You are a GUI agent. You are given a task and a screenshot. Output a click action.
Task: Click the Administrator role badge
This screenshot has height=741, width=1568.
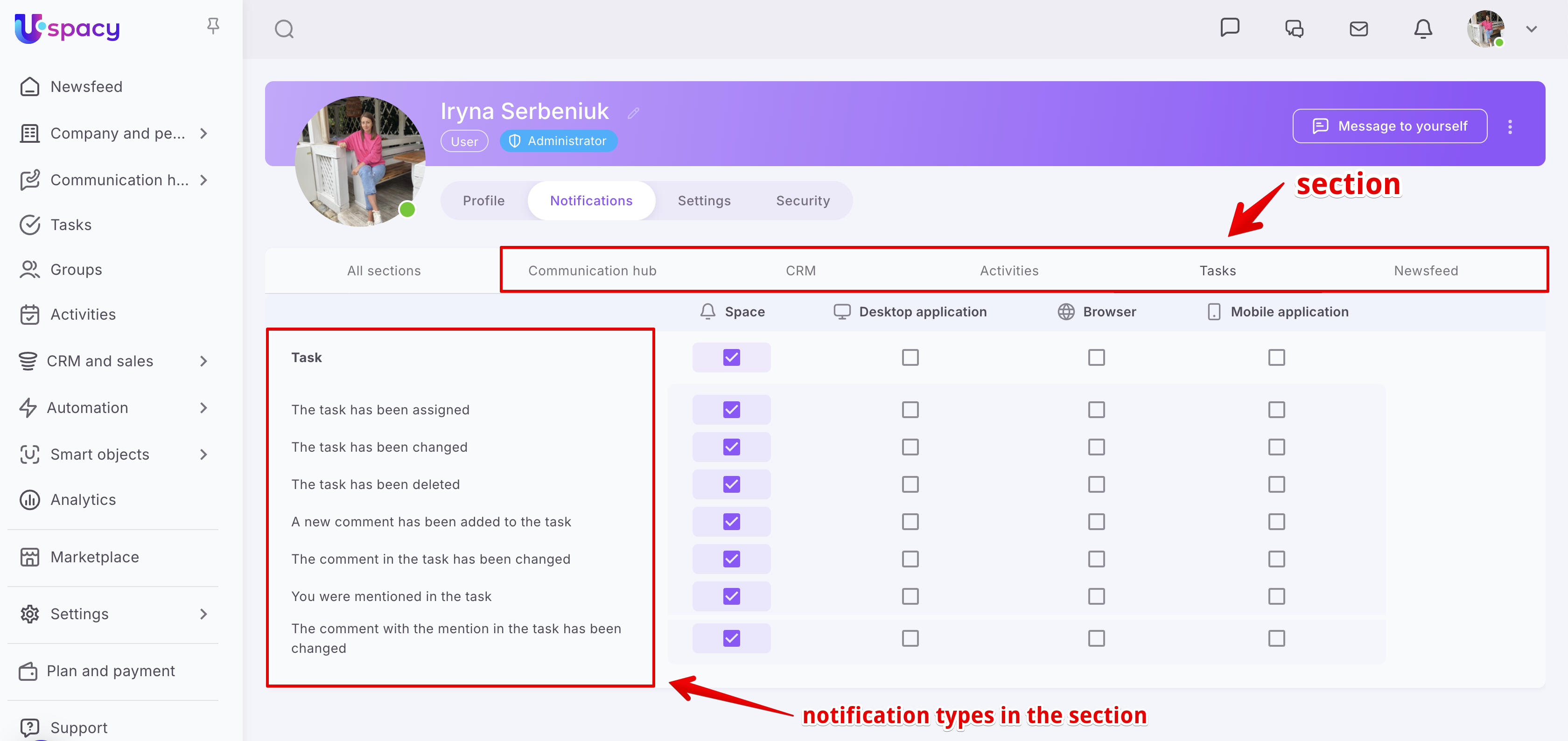[558, 141]
